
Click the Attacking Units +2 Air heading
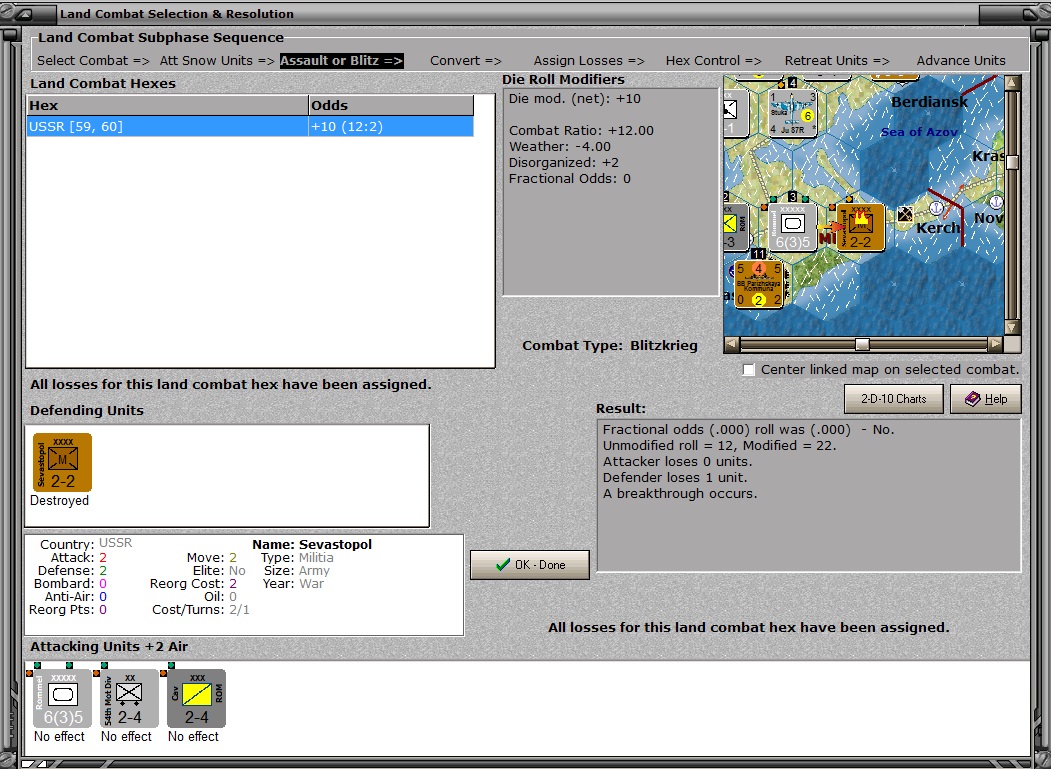point(109,647)
